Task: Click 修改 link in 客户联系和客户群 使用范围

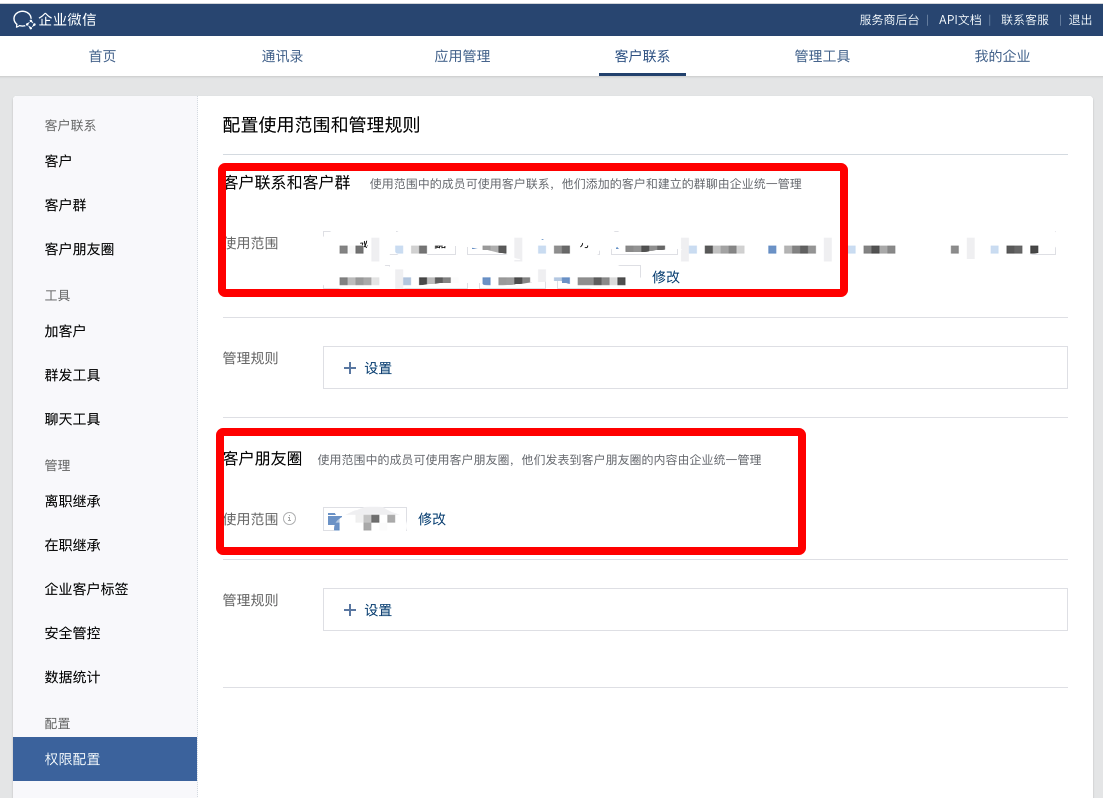Action: tap(666, 277)
